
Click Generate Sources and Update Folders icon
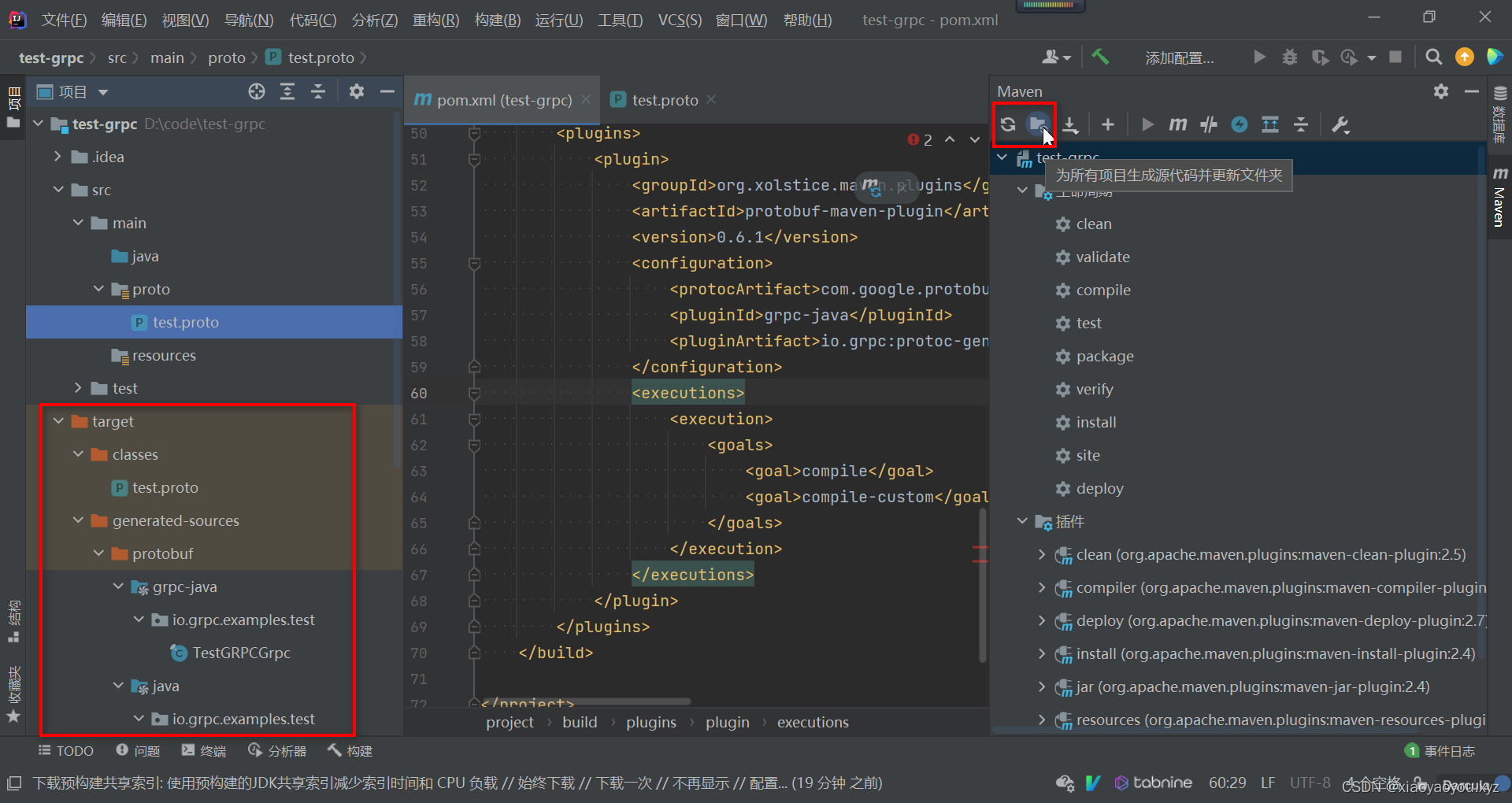coord(1038,124)
